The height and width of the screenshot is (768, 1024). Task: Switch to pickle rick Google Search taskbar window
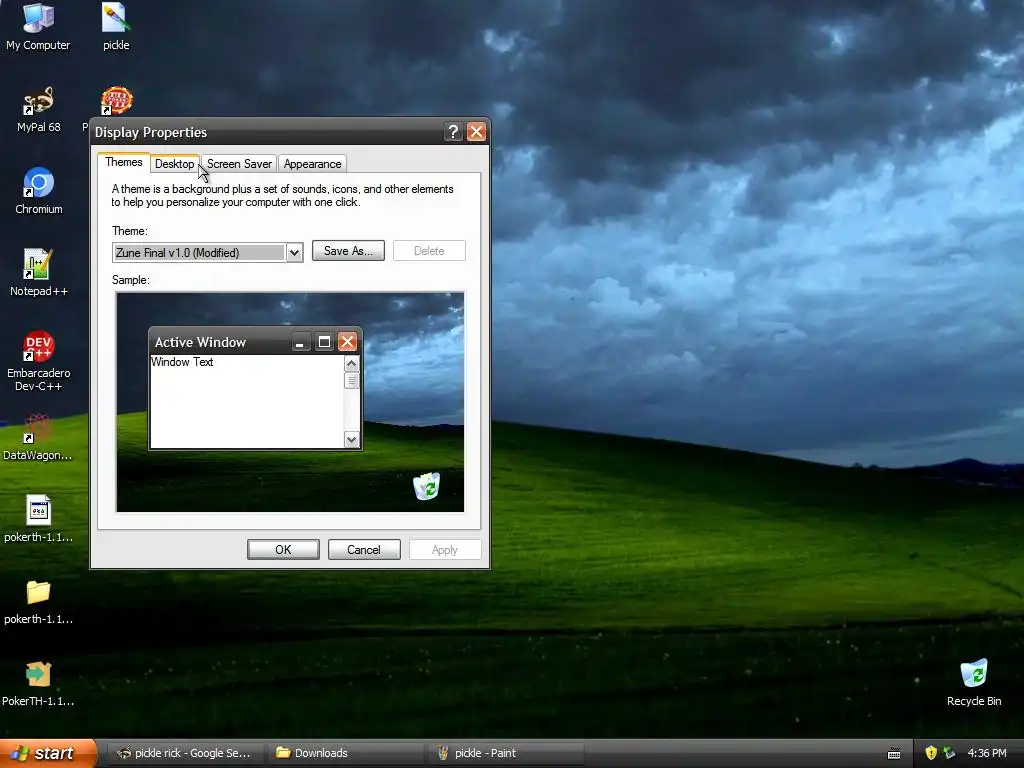[184, 753]
